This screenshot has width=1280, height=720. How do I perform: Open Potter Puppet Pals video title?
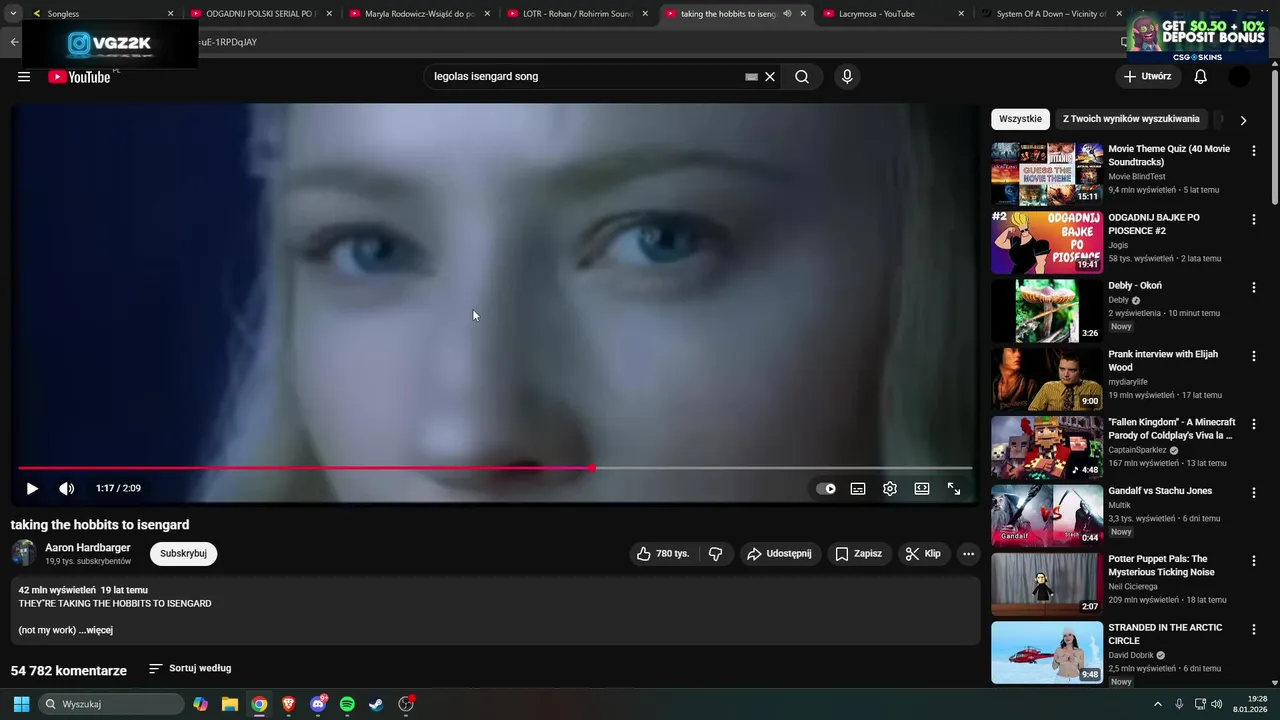click(x=1161, y=566)
